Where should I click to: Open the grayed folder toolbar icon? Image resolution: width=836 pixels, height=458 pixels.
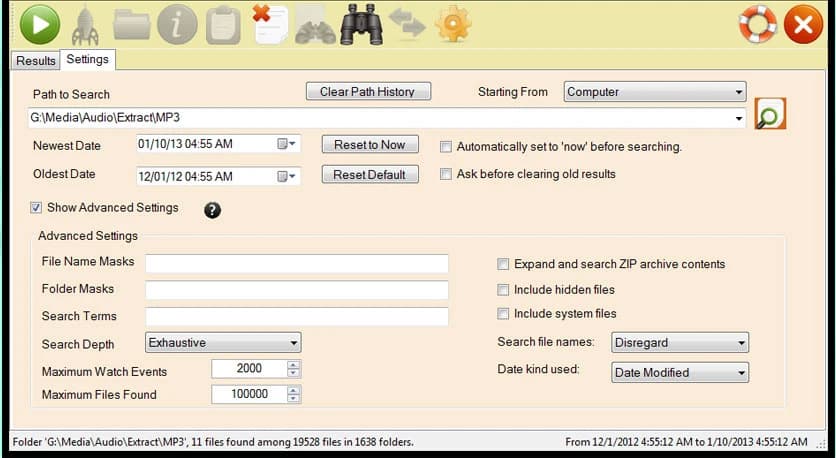[x=132, y=25]
